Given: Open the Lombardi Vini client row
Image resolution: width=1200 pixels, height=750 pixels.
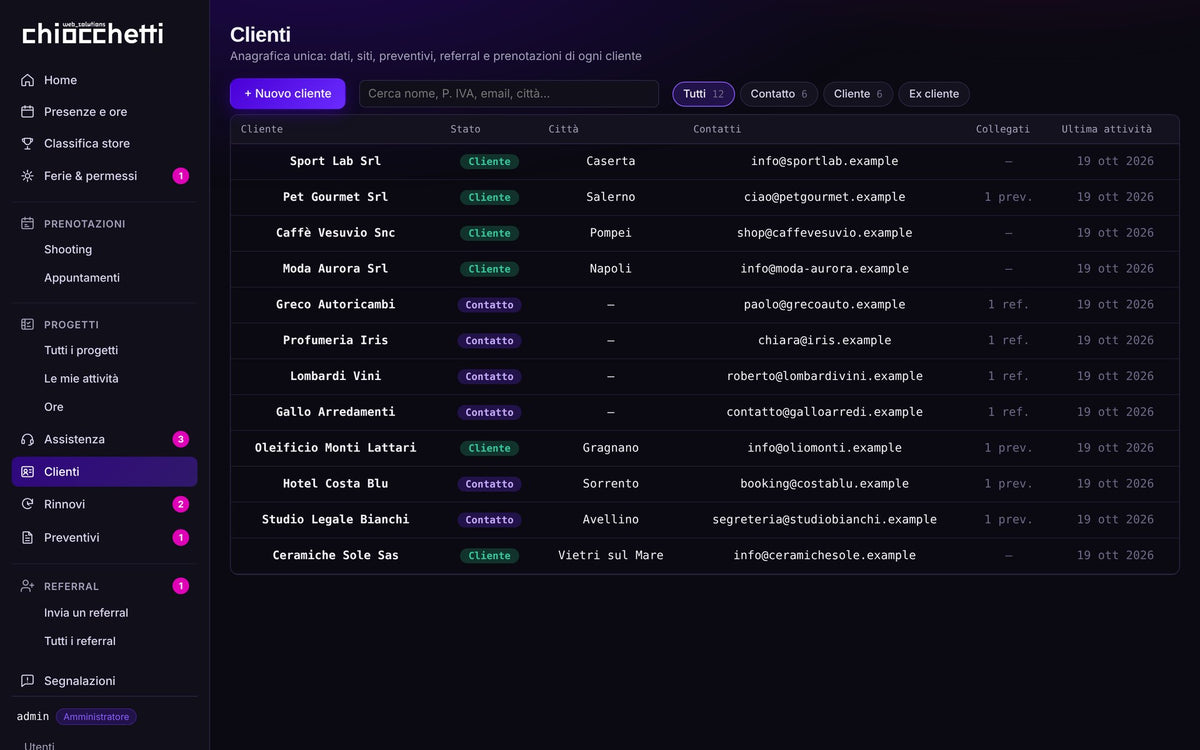Looking at the screenshot, I should coord(705,377).
